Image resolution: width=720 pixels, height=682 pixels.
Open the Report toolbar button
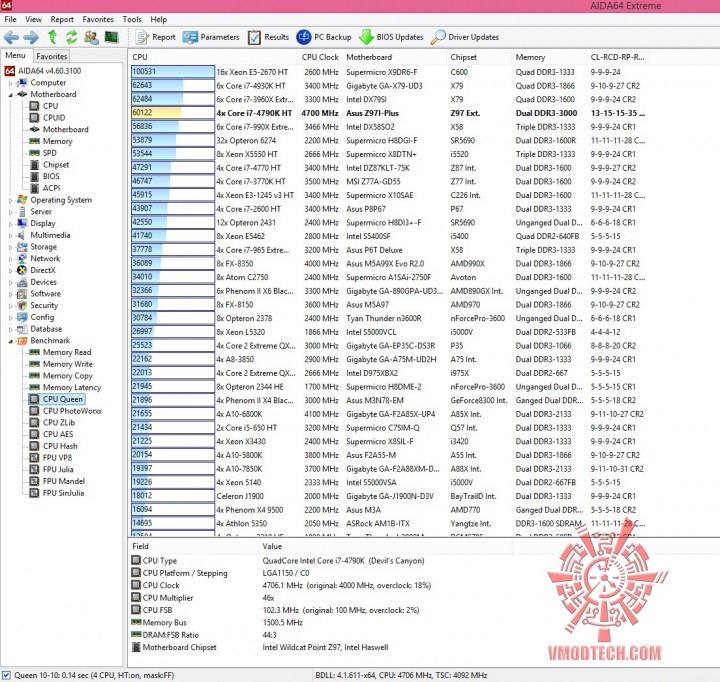(156, 37)
